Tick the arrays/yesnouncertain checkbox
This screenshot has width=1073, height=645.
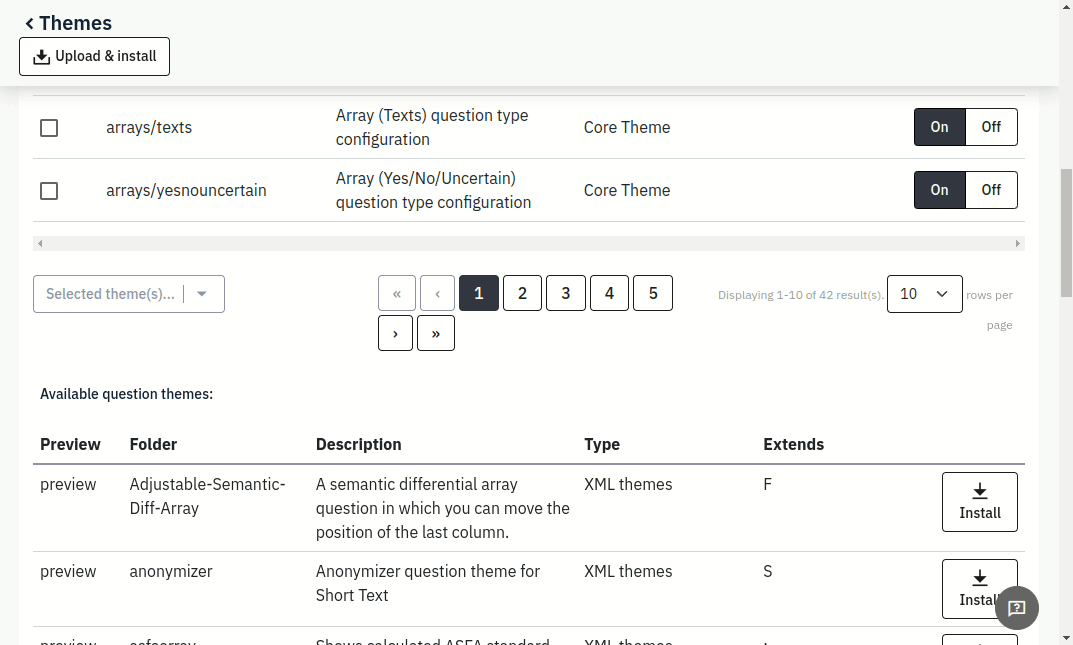click(x=49, y=191)
